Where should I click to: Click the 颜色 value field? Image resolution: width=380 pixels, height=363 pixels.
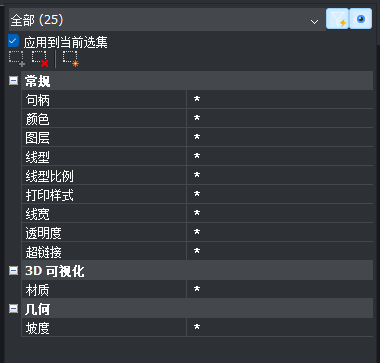280,119
